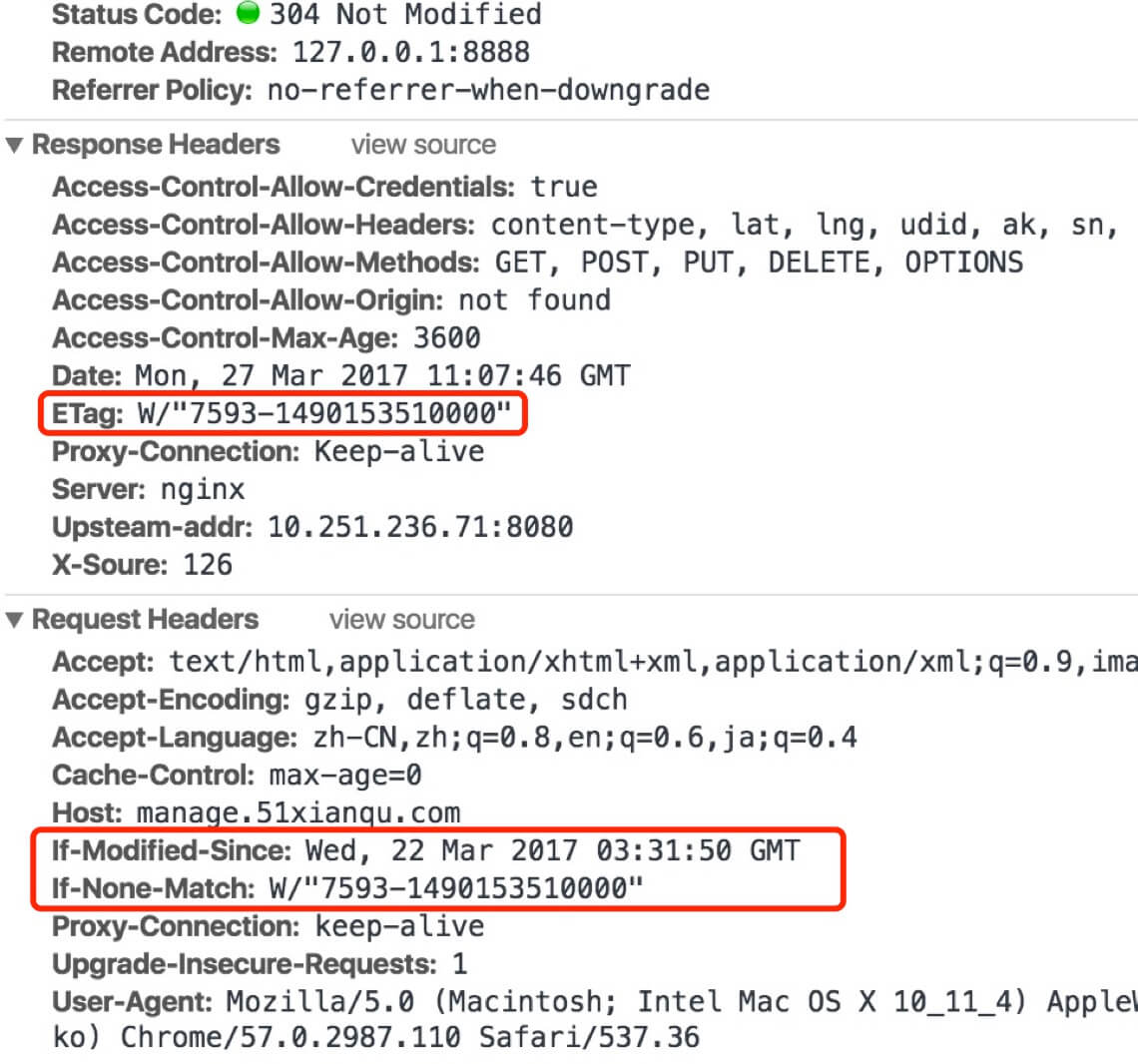Click the Referrer Policy value
The width and height of the screenshot is (1138, 1064).
pos(488,90)
